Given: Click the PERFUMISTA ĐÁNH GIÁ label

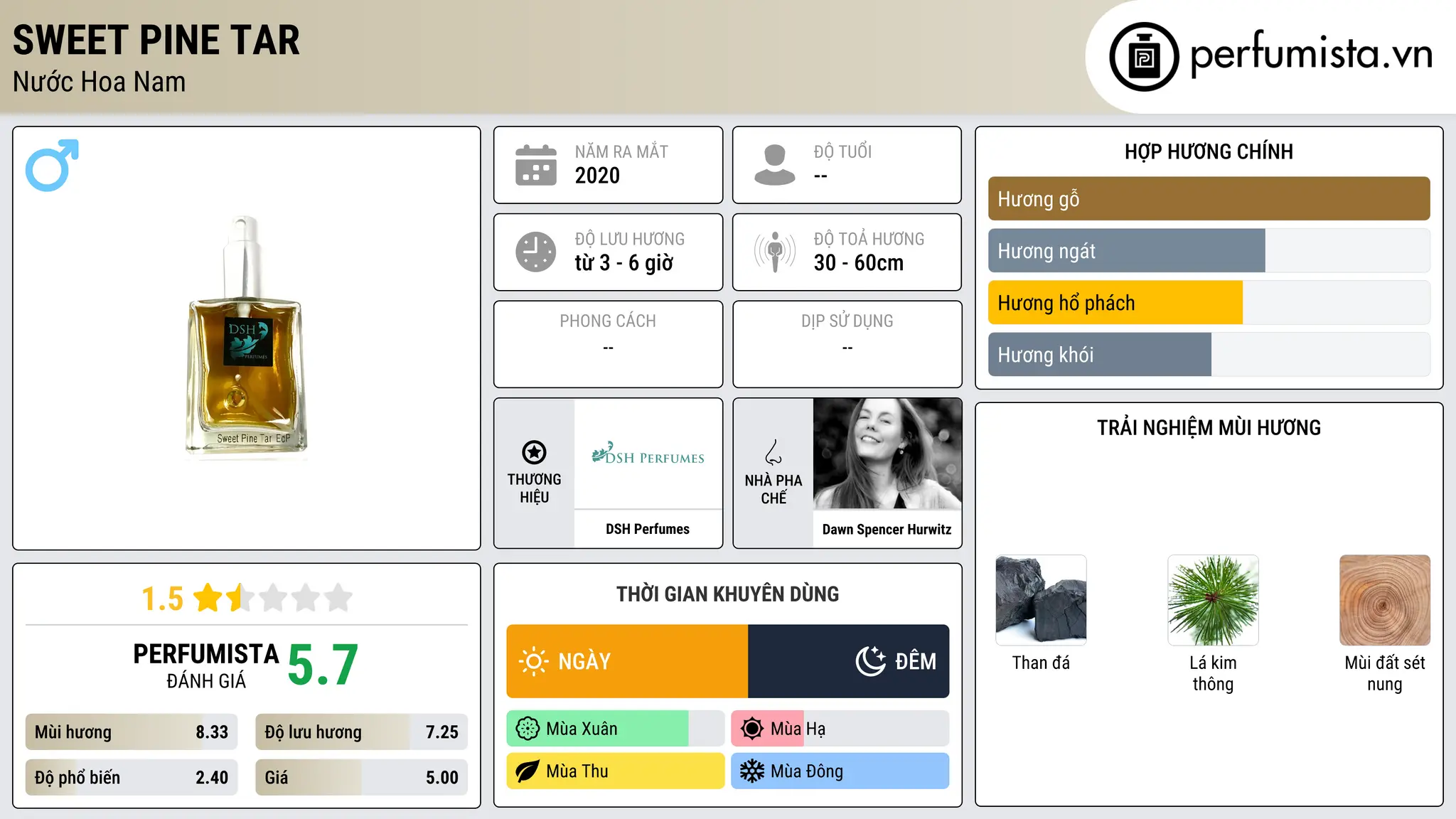Looking at the screenshot, I should tap(206, 665).
